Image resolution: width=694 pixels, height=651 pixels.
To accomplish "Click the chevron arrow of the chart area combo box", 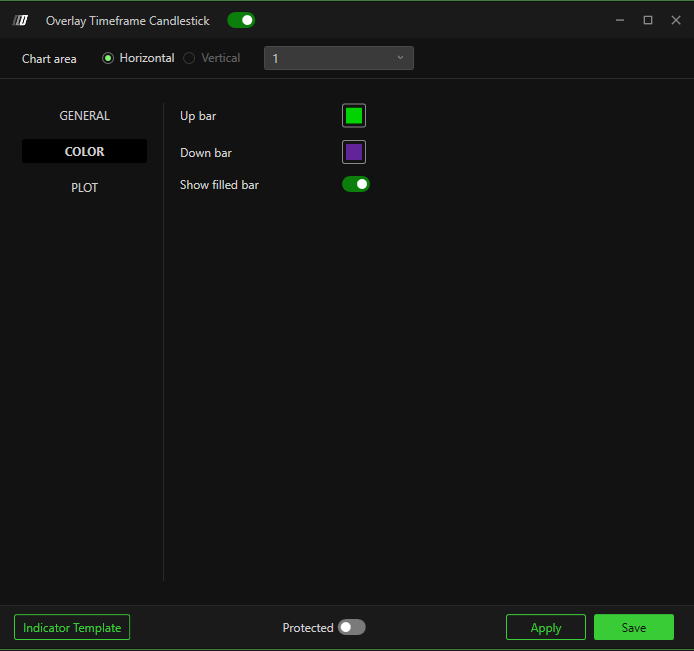I will pyautogui.click(x=400, y=58).
